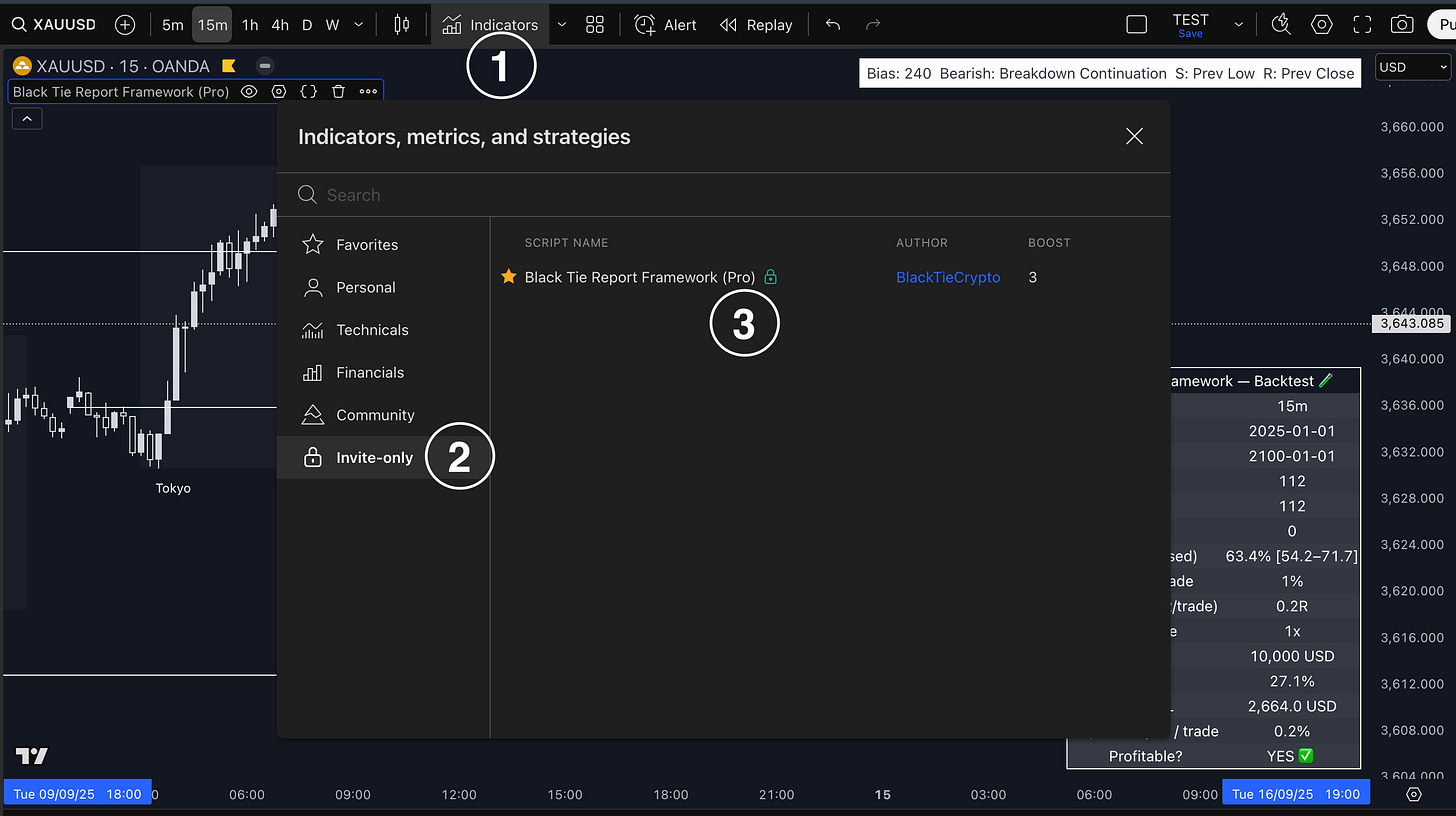
Task: Switch to the 5m timeframe
Action: click(x=173, y=25)
